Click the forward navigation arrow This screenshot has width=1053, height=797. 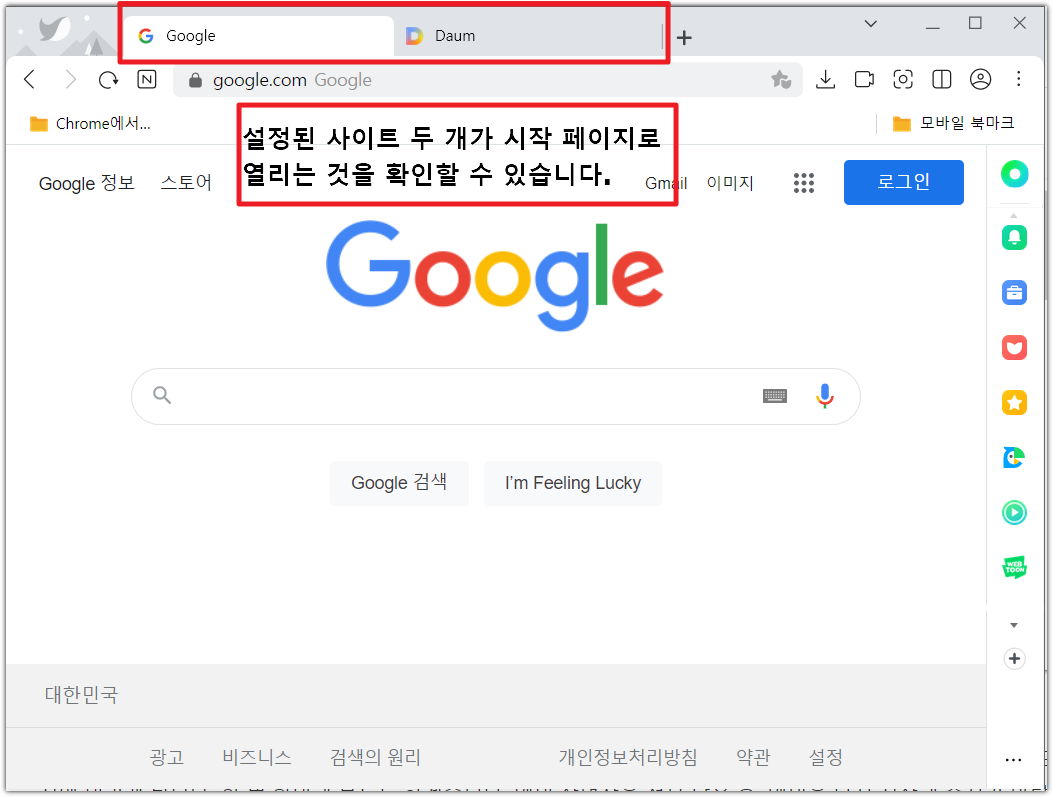click(70, 79)
